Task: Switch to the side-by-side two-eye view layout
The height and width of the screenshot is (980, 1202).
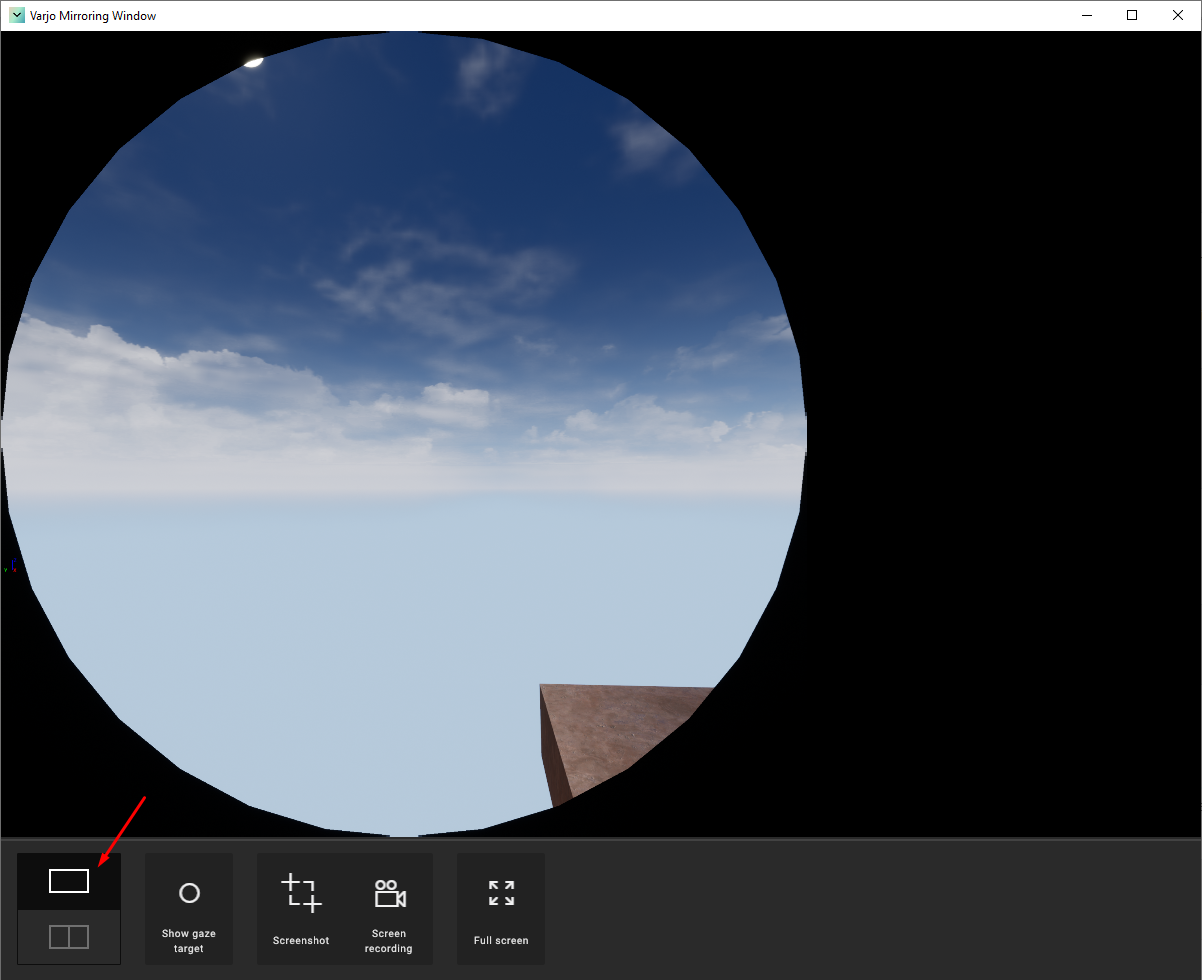Action: pos(69,937)
